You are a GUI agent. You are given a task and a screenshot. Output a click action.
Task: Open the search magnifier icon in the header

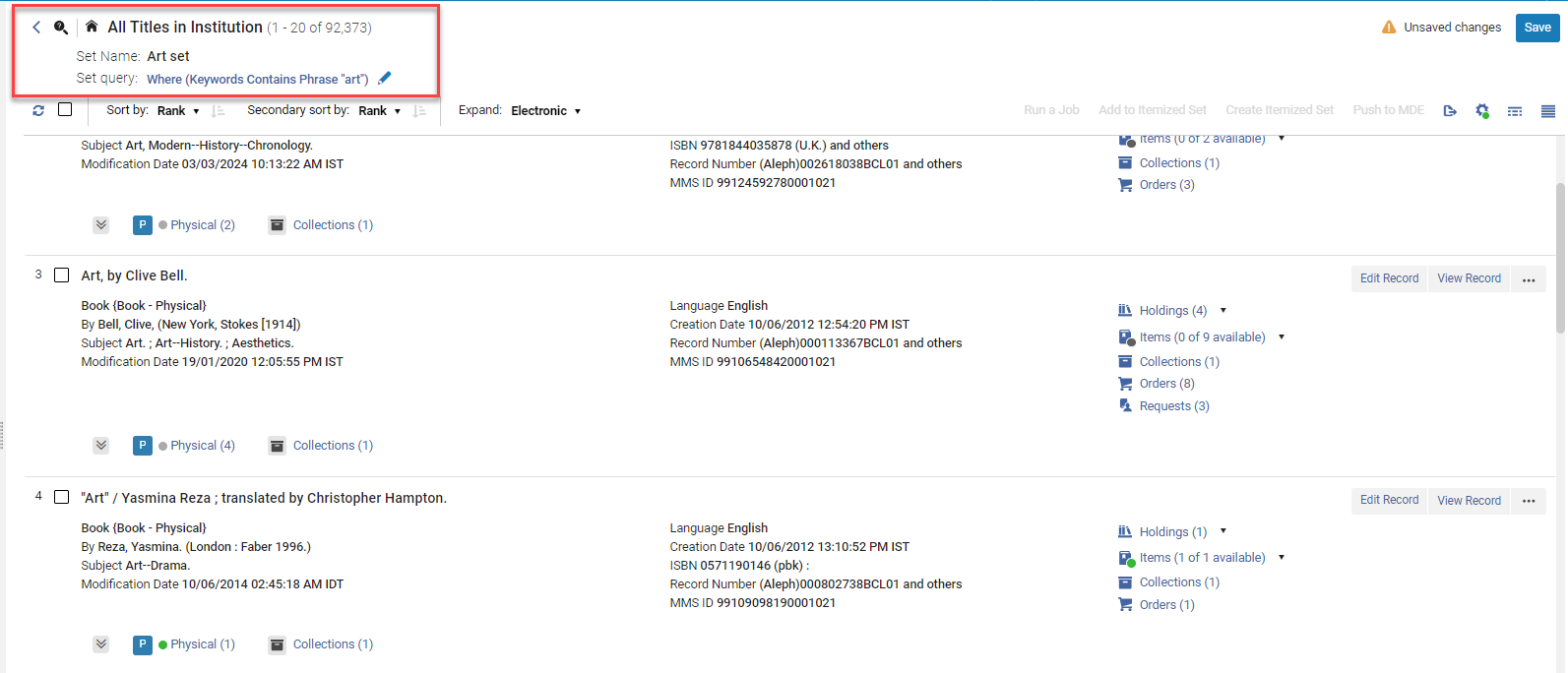click(61, 28)
